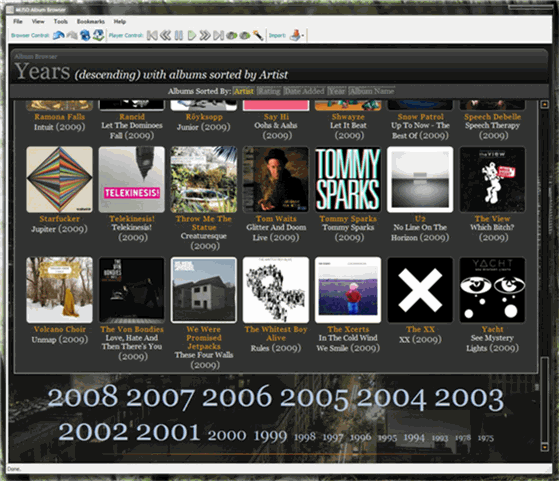This screenshot has width=559, height=481.
Task: Click the Import icon
Action: pyautogui.click(x=295, y=35)
